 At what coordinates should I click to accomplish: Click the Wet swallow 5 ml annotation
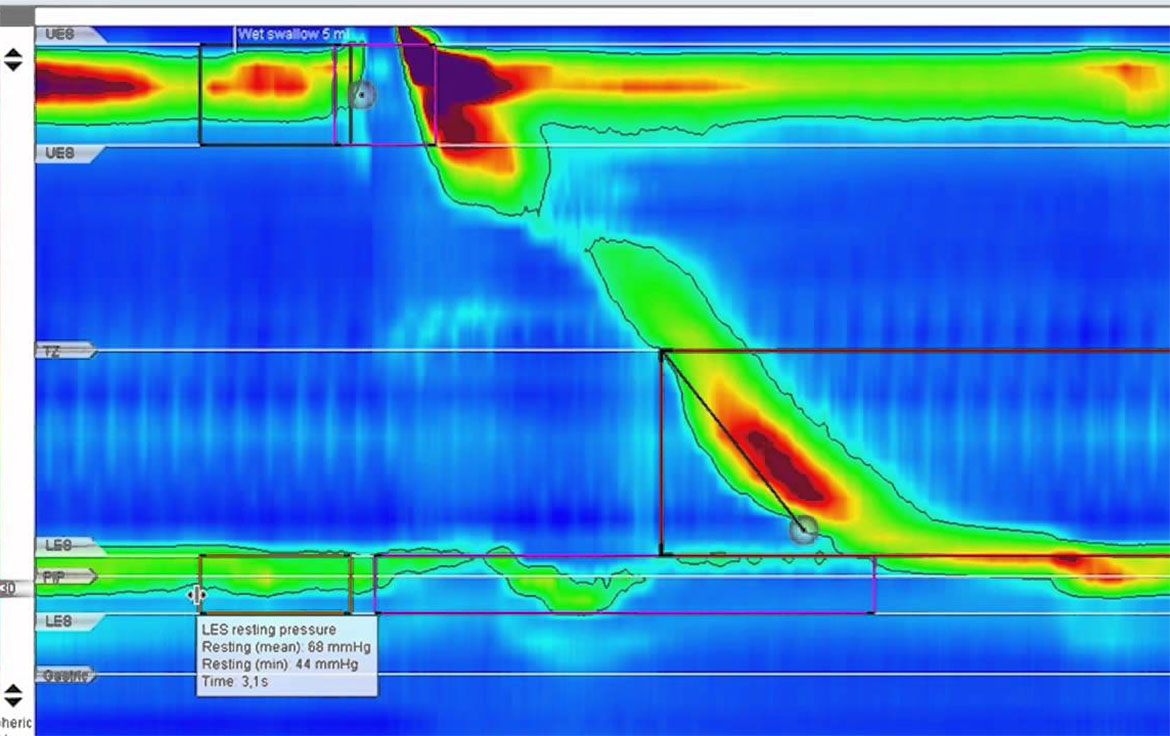point(292,34)
